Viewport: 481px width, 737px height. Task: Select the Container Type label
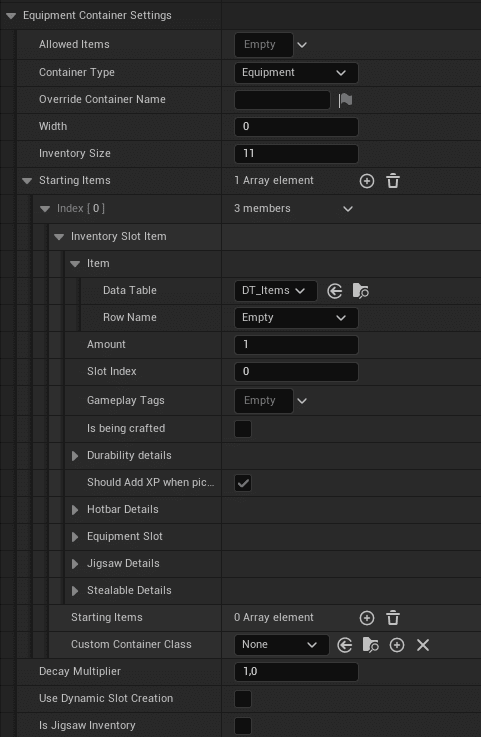coord(77,73)
